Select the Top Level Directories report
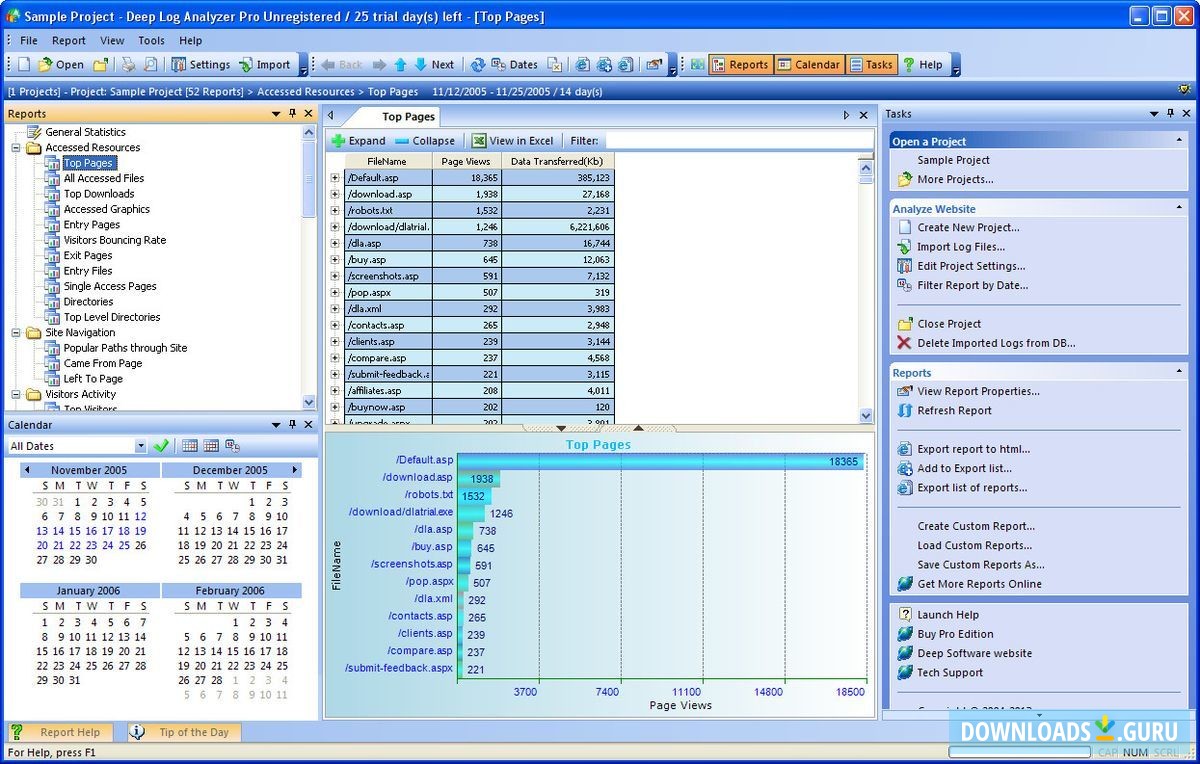 click(111, 317)
